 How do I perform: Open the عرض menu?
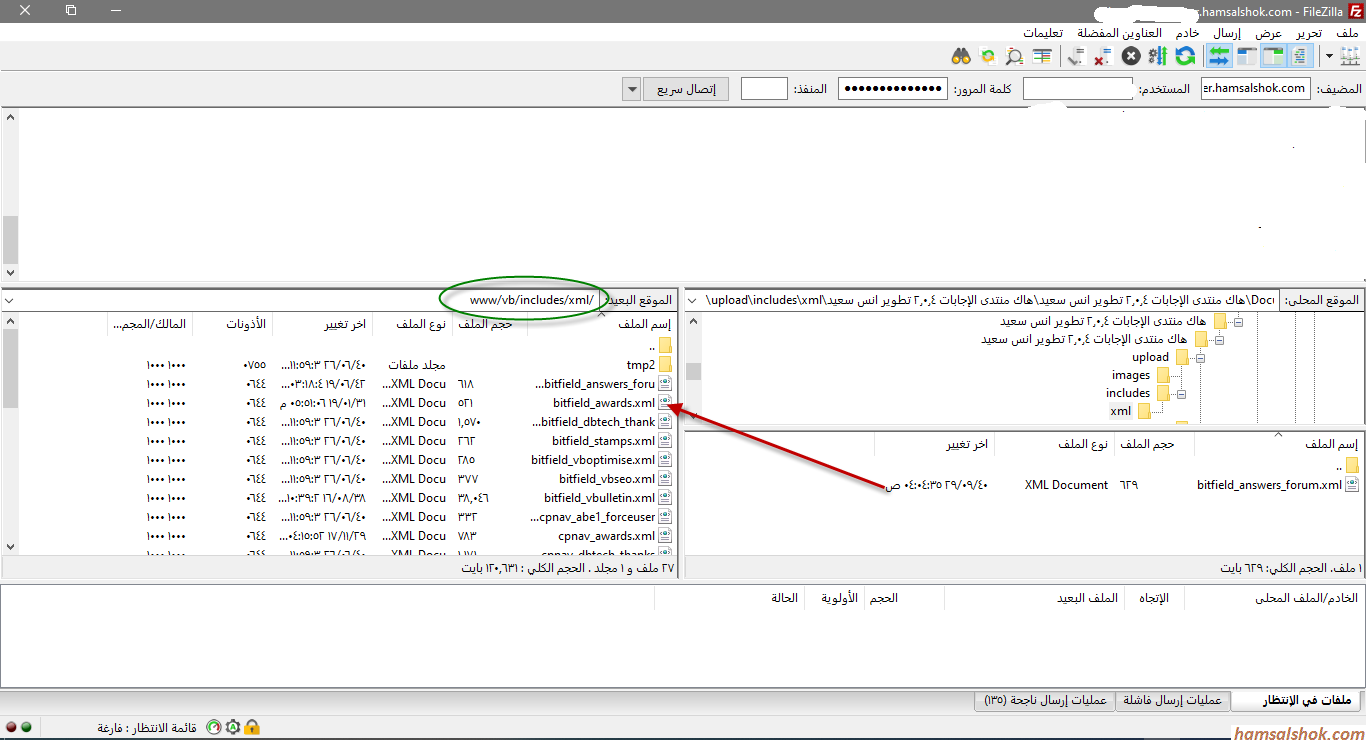[1269, 33]
